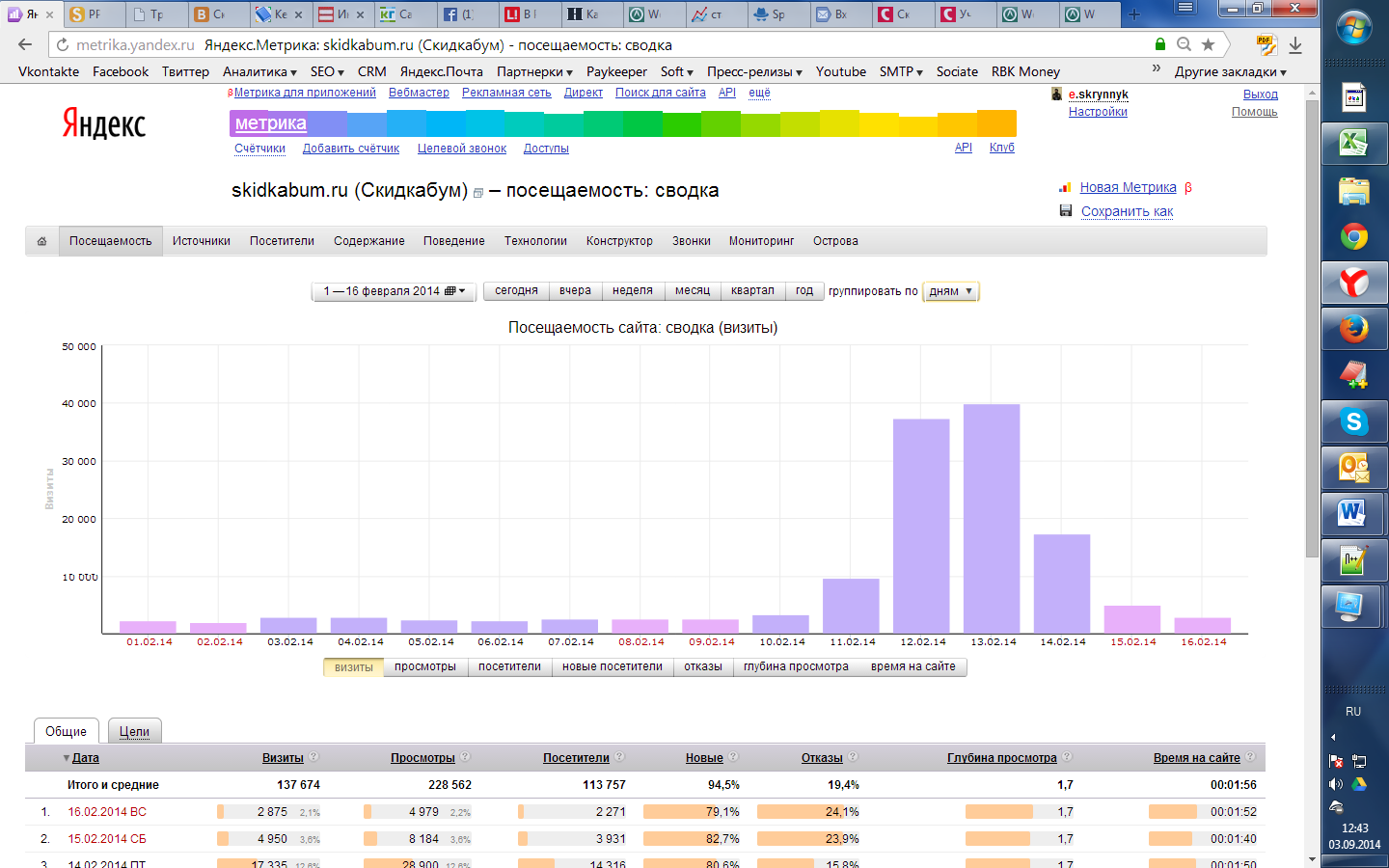Open the browser main menu icon
The image size is (1389, 868).
point(1185,8)
